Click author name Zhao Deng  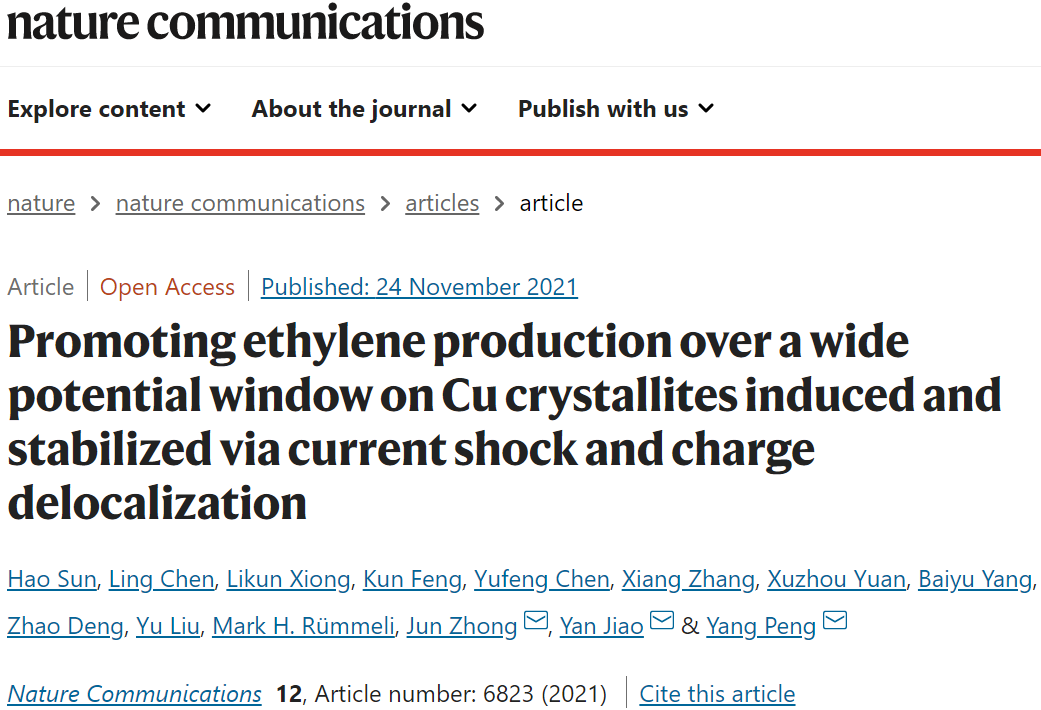coord(65,626)
